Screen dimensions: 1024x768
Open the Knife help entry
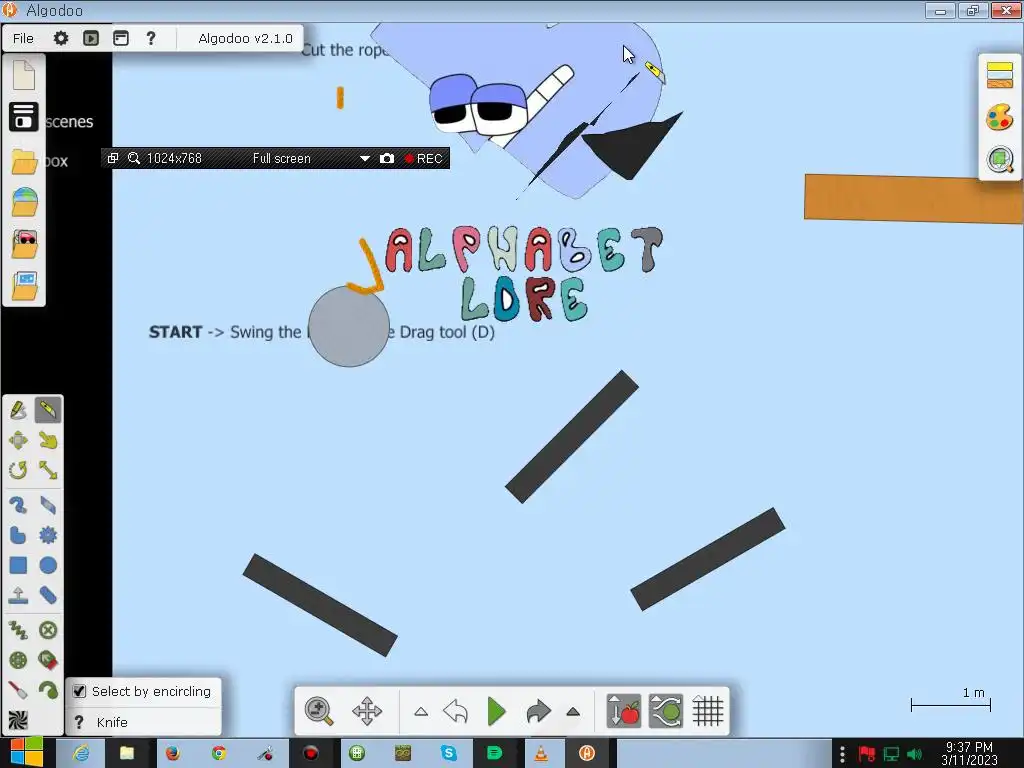click(144, 722)
